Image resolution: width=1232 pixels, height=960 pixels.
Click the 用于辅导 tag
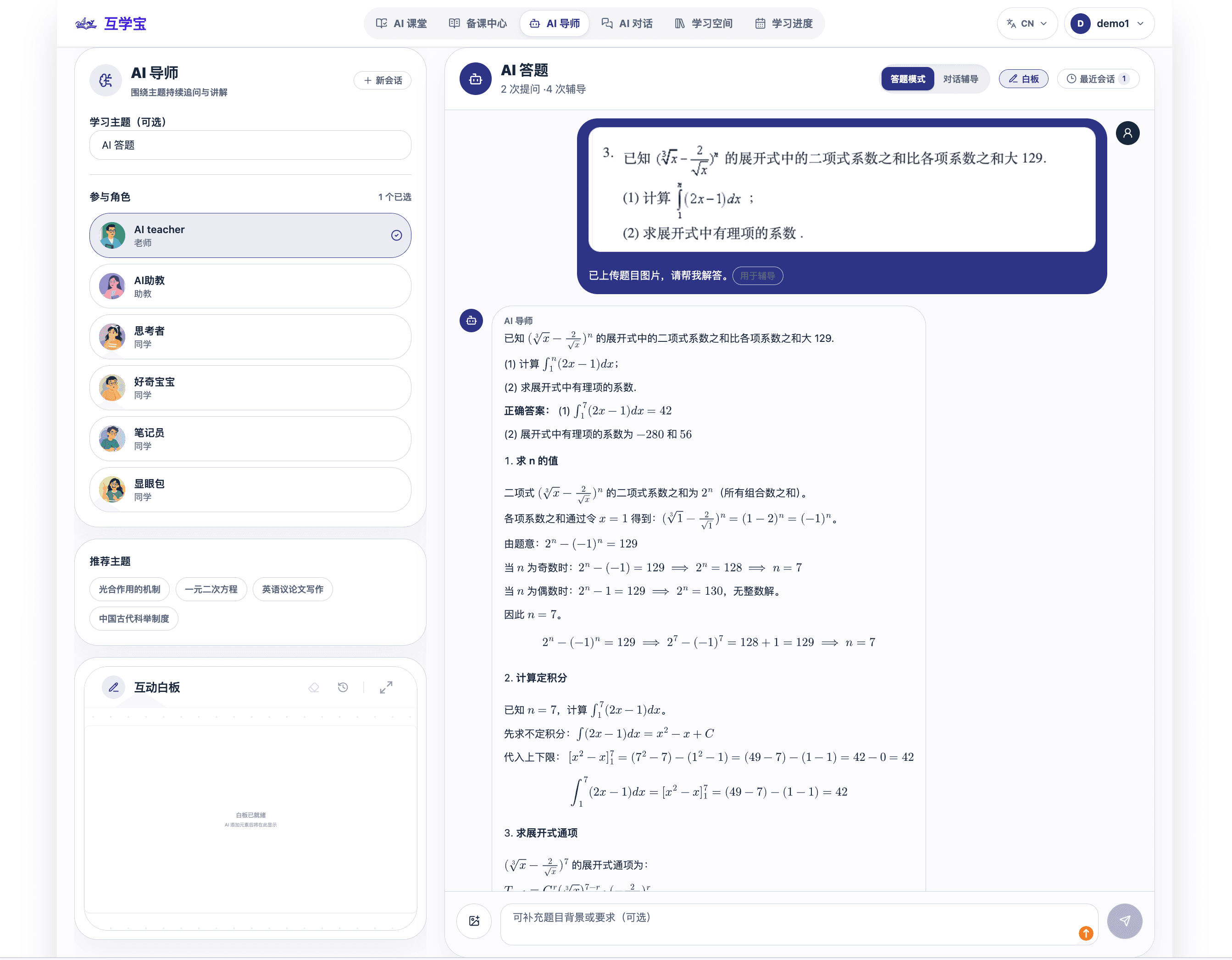758,276
